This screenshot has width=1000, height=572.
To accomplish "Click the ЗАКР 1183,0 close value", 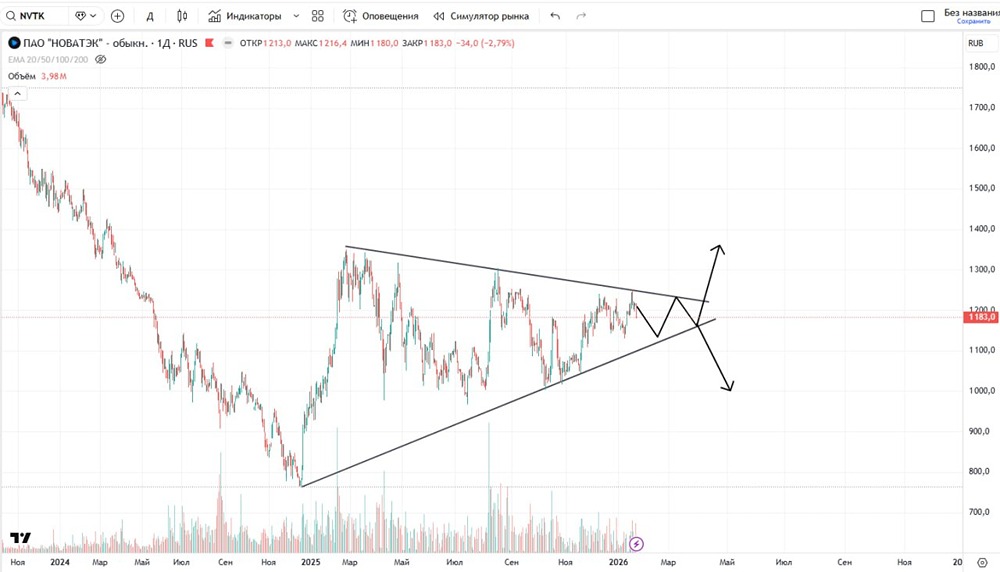I will point(427,43).
